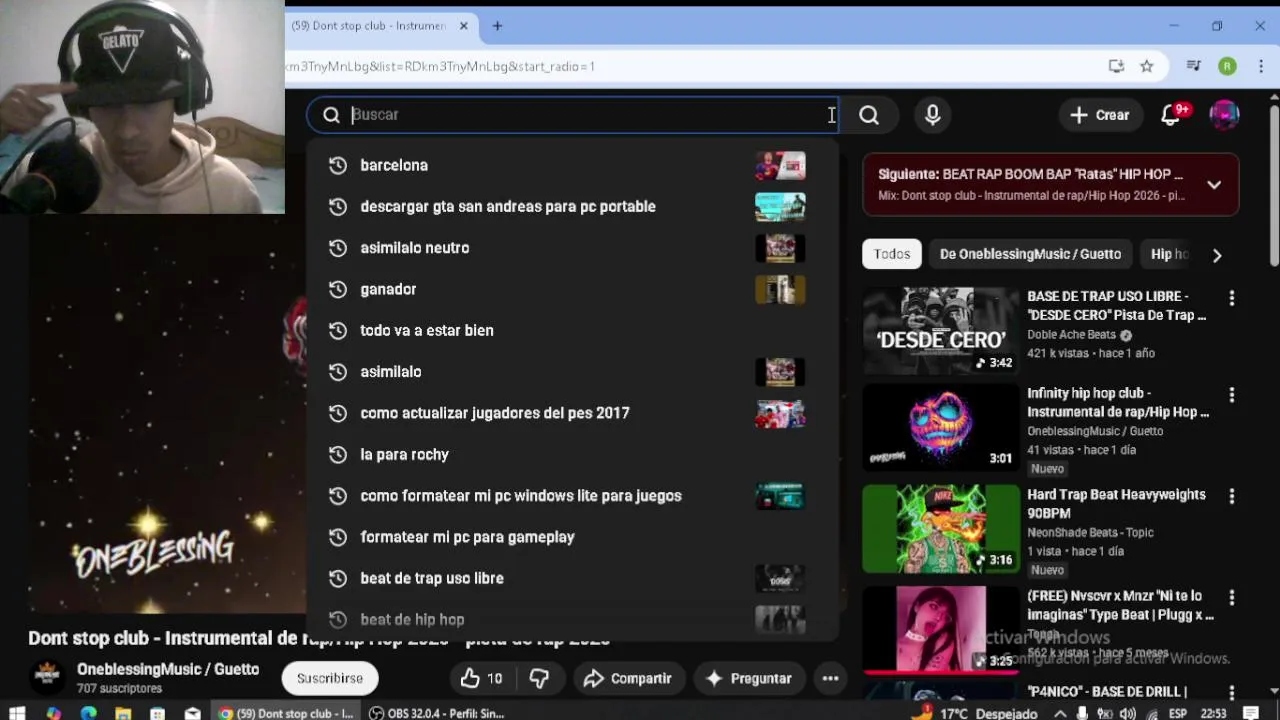1280x720 pixels.
Task: Click thumbnail preview of 'barcelona' suggestion
Action: point(780,165)
